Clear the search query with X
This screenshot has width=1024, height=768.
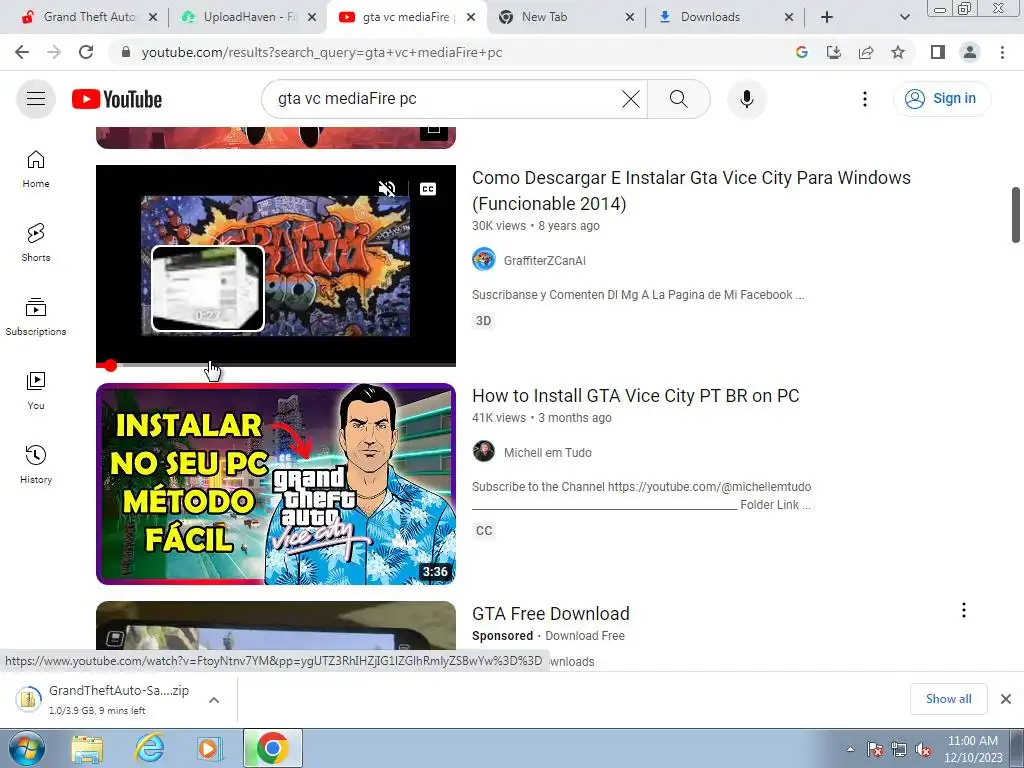(630, 99)
